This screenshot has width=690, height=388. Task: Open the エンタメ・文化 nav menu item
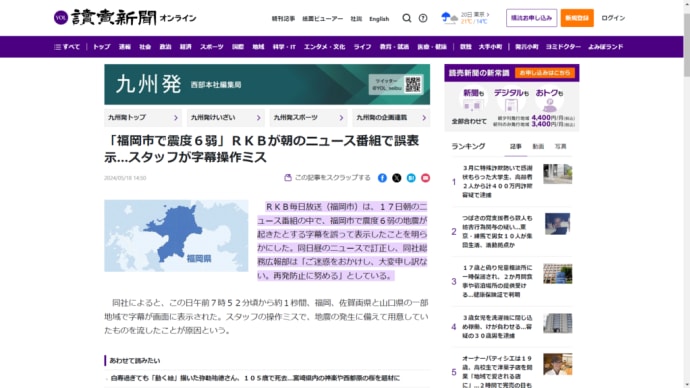(x=325, y=47)
